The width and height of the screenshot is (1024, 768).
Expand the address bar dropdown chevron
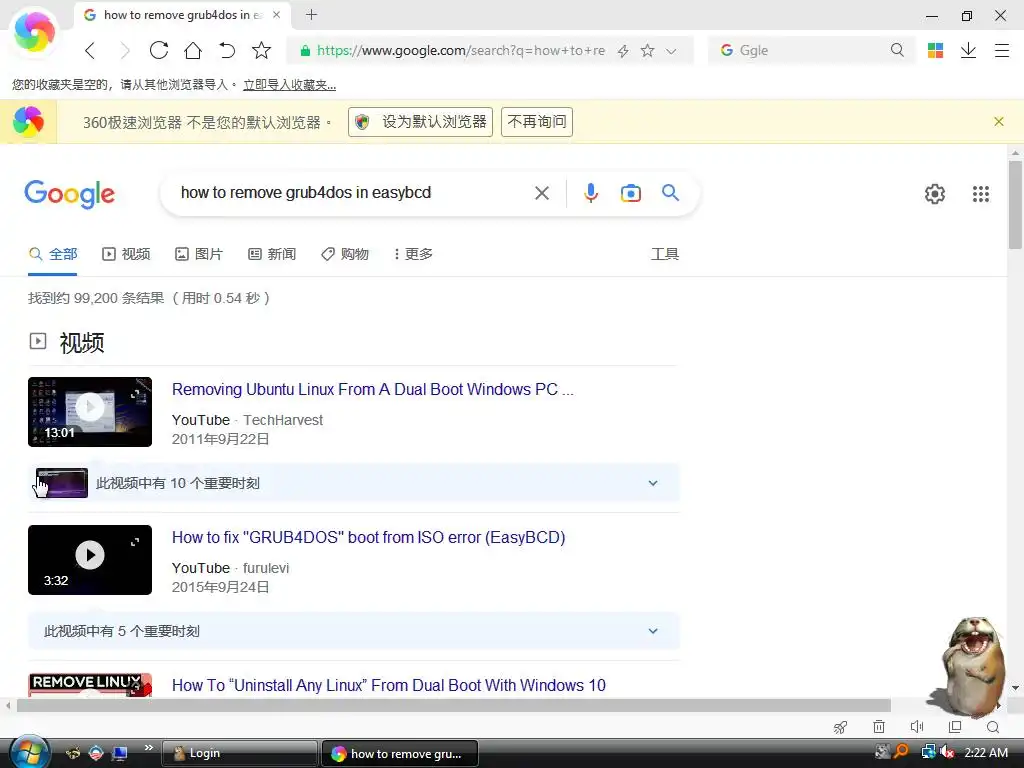tap(671, 51)
